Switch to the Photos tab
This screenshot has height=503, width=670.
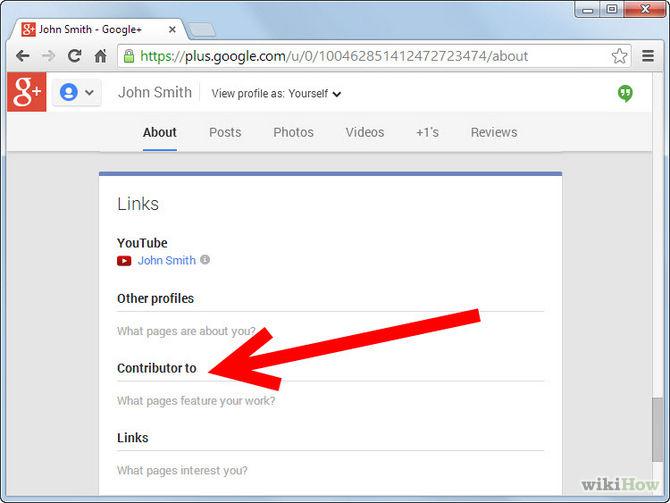coord(293,132)
